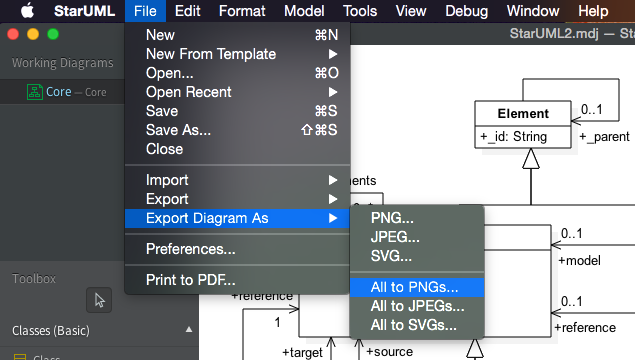Open the Window menu

(x=533, y=11)
